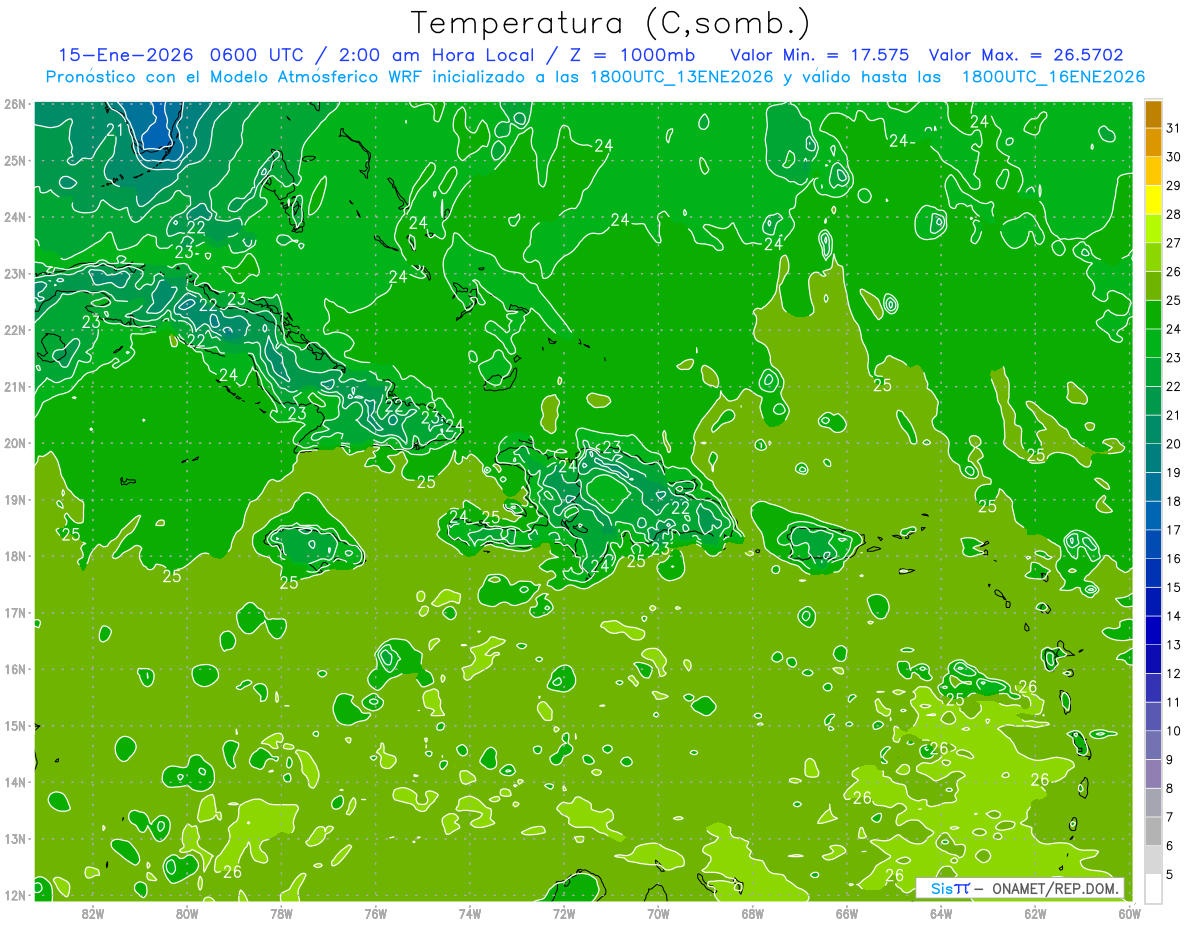Click latitude axis label "13N"

point(14,839)
